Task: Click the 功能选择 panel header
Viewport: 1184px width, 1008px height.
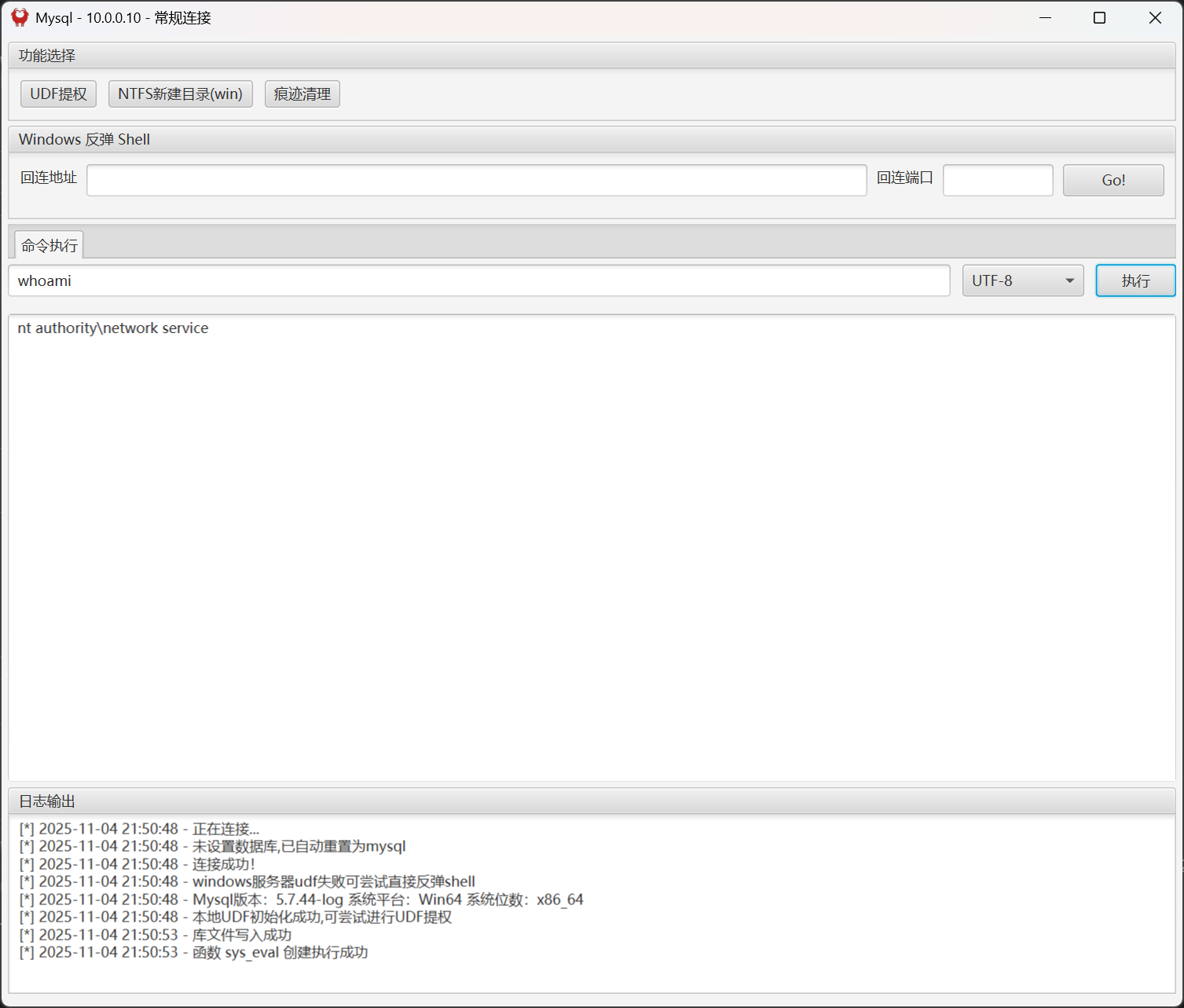Action: pos(47,55)
